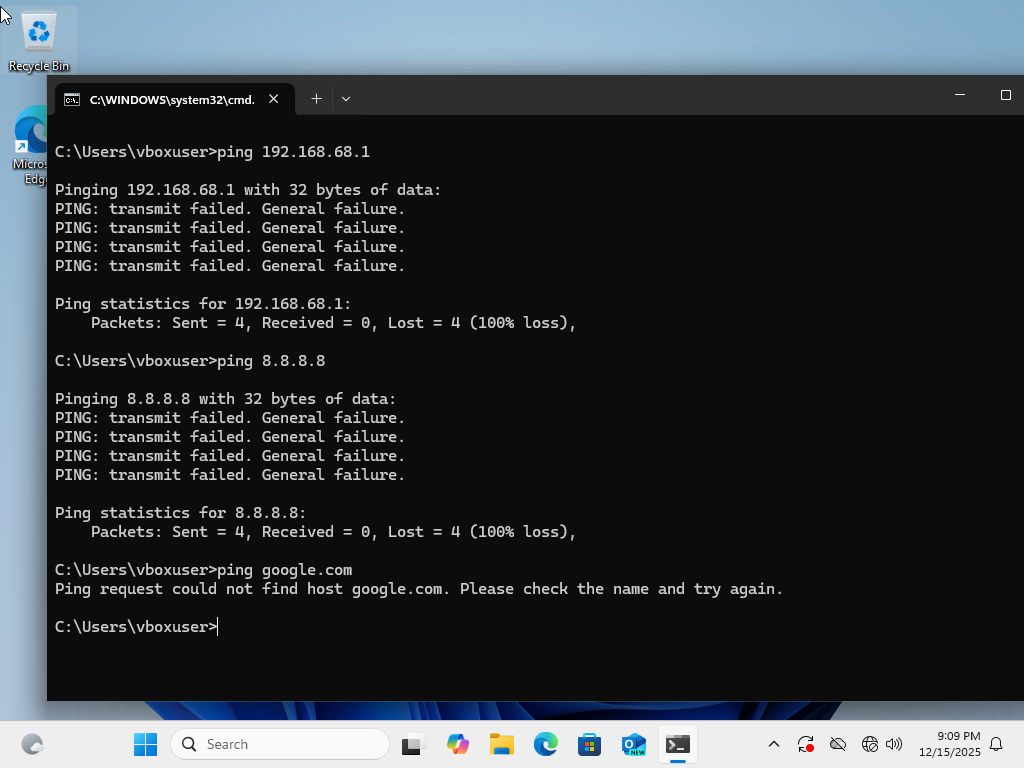Image resolution: width=1024 pixels, height=768 pixels.
Task: Open Terminal's new tab dropdown menu
Action: (345, 98)
